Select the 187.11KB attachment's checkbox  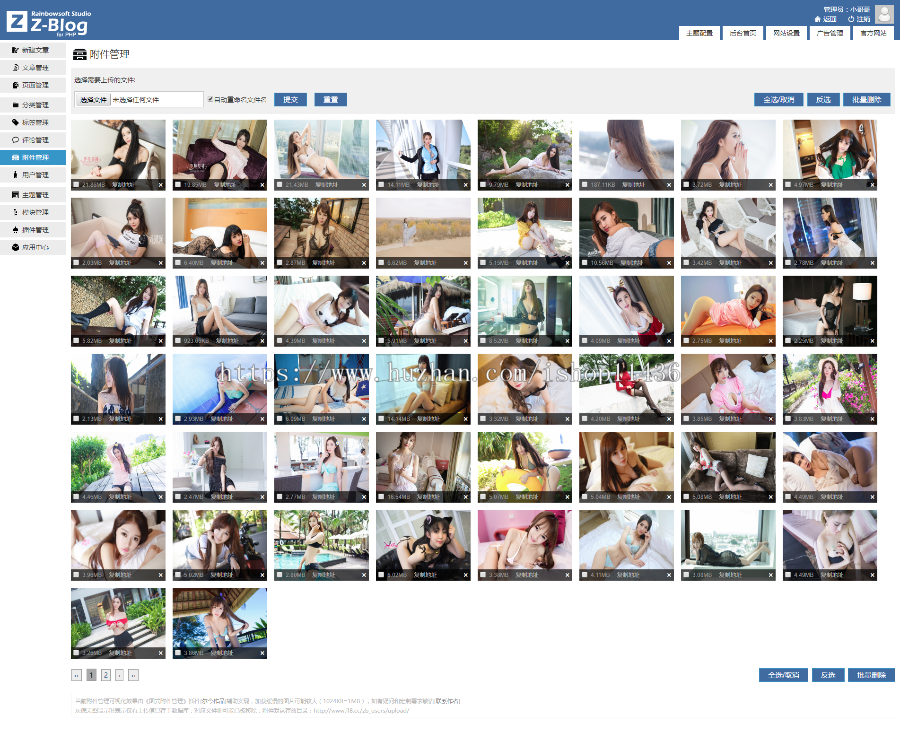(x=584, y=185)
